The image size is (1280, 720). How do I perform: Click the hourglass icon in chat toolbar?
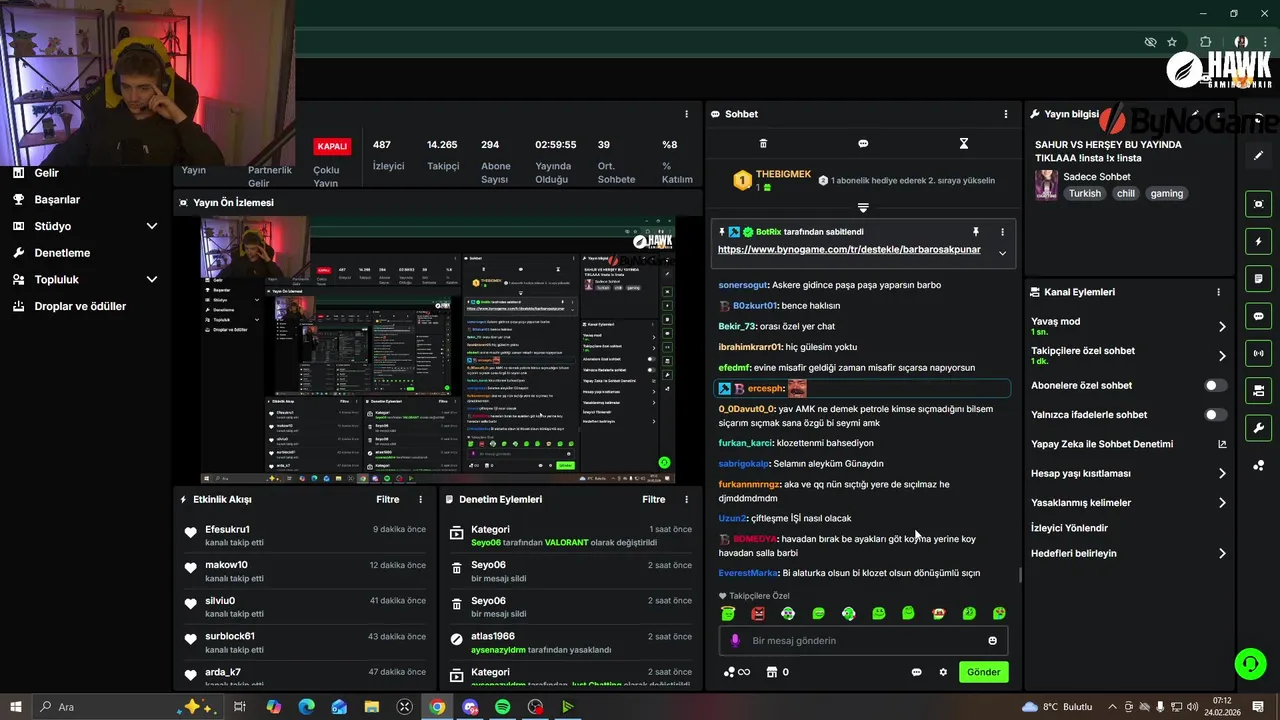(964, 144)
